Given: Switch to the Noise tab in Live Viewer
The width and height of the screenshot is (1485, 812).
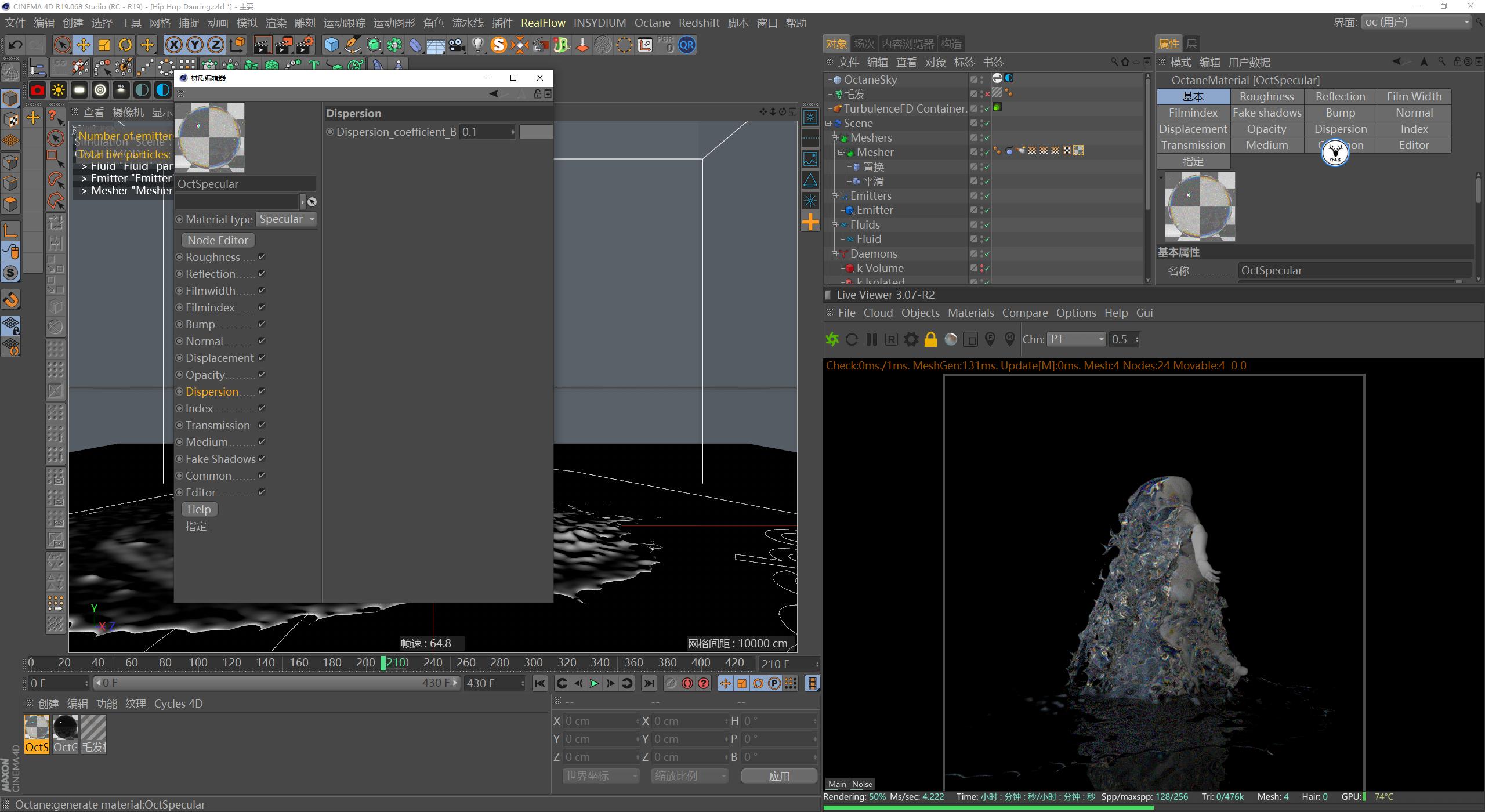Looking at the screenshot, I should click(x=862, y=784).
